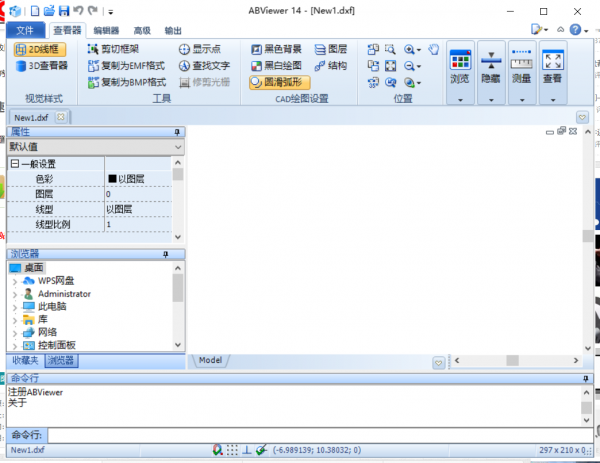Viewport: 600px width, 463px height.
Task: Toggle 黑白绘图 black-and-white drawing
Action: coord(276,66)
